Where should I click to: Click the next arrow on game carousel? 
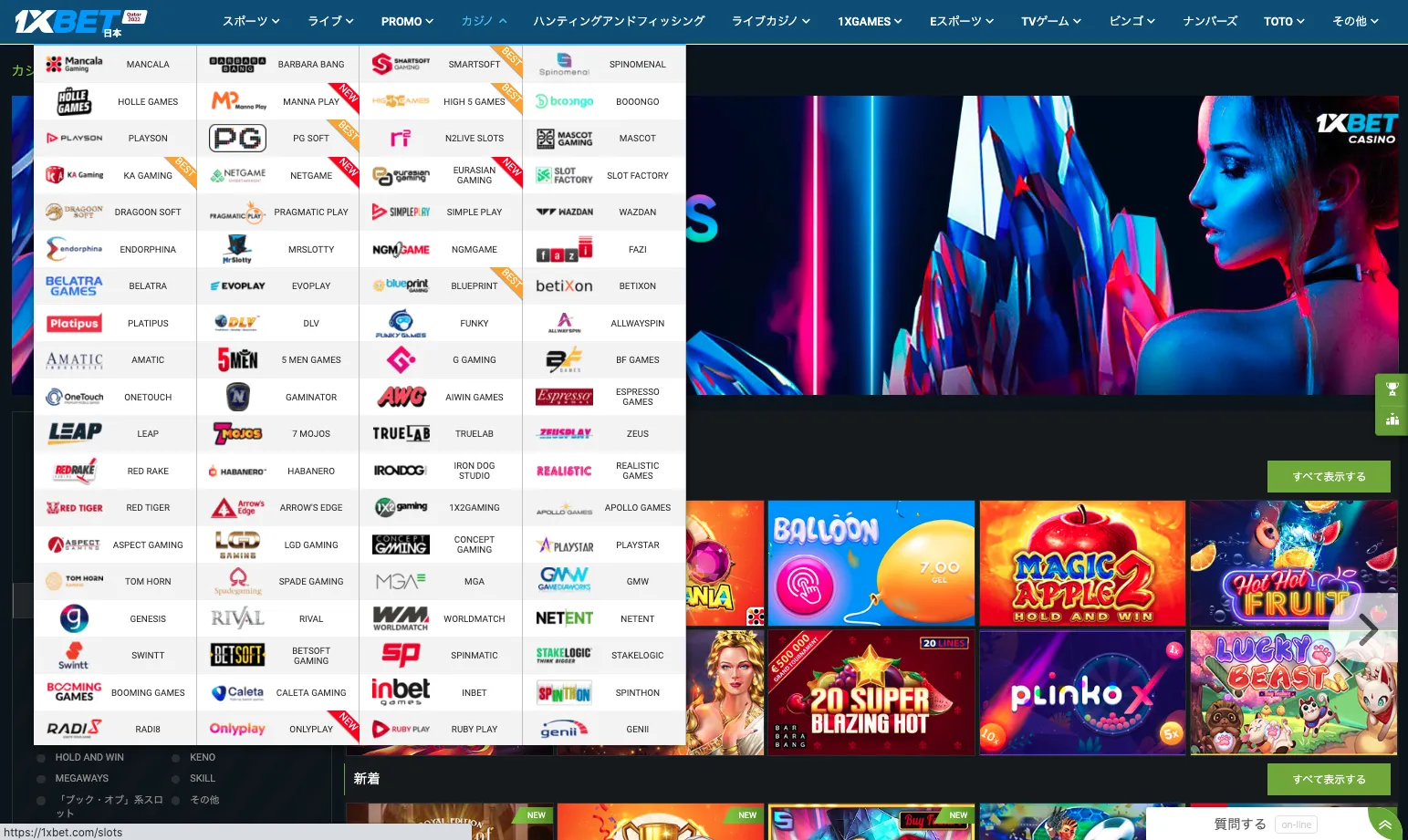pyautogui.click(x=1368, y=628)
